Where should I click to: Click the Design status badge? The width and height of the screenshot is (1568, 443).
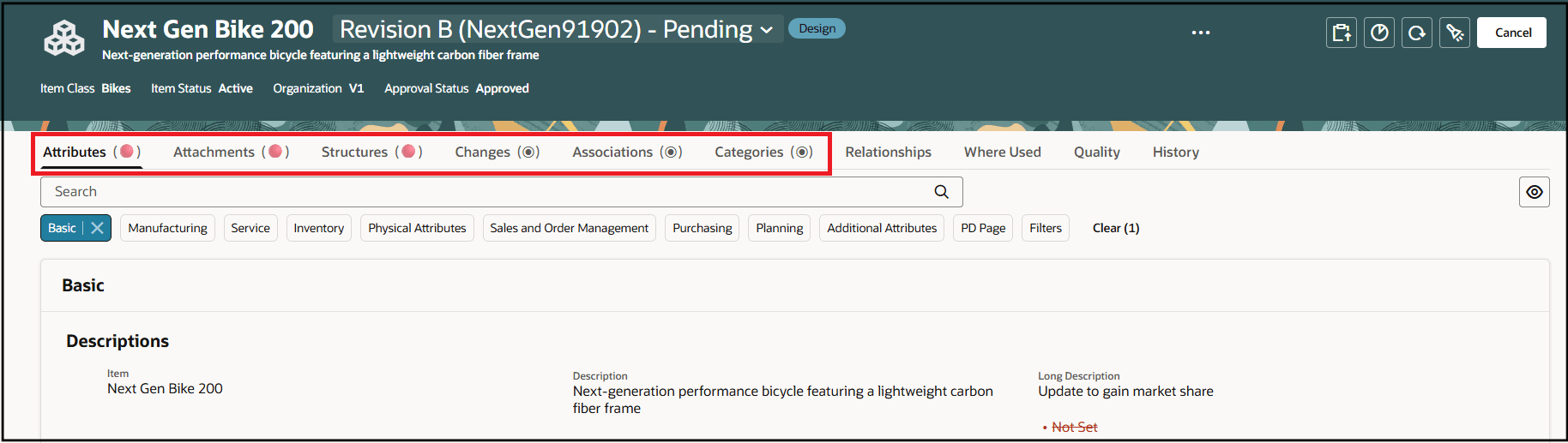point(817,28)
